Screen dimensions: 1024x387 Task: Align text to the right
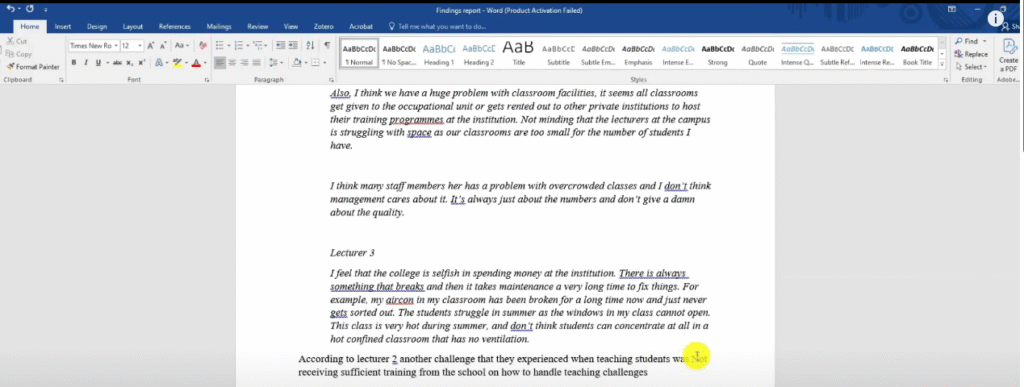click(244, 63)
